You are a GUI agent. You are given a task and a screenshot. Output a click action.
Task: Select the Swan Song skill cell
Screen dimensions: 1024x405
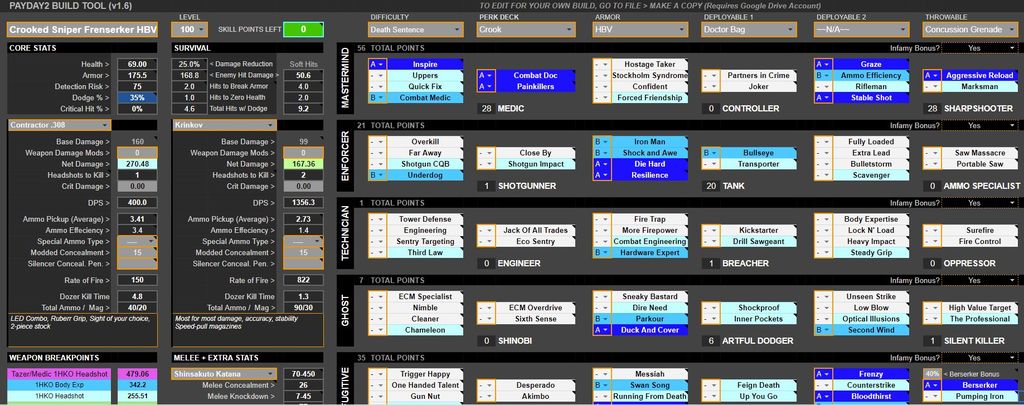pyautogui.click(x=650, y=385)
